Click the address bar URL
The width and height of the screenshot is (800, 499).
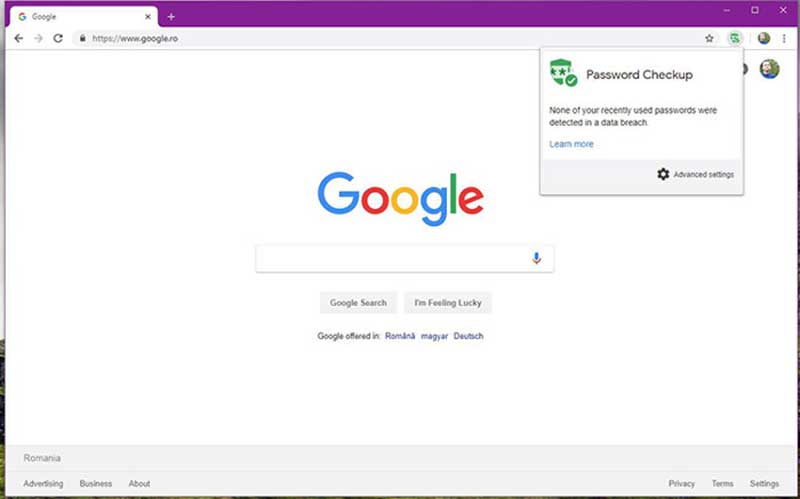point(135,38)
